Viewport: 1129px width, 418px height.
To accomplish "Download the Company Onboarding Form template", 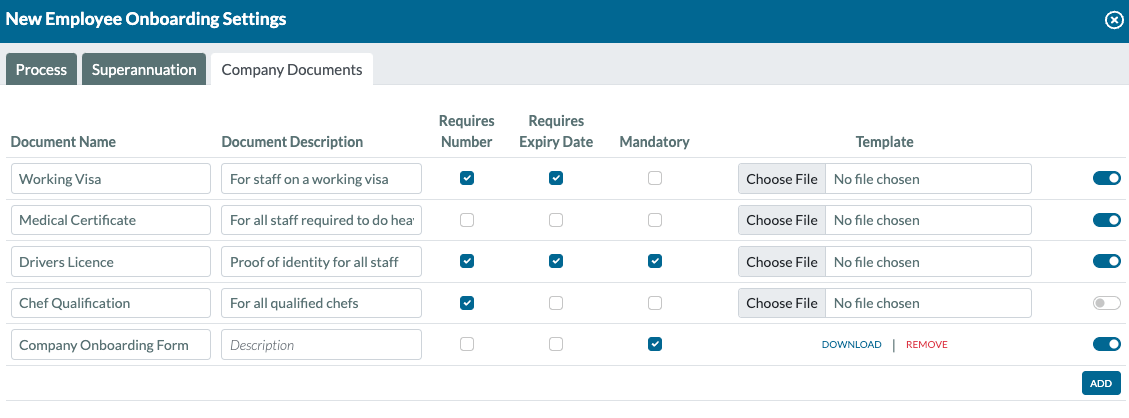I will [851, 345].
